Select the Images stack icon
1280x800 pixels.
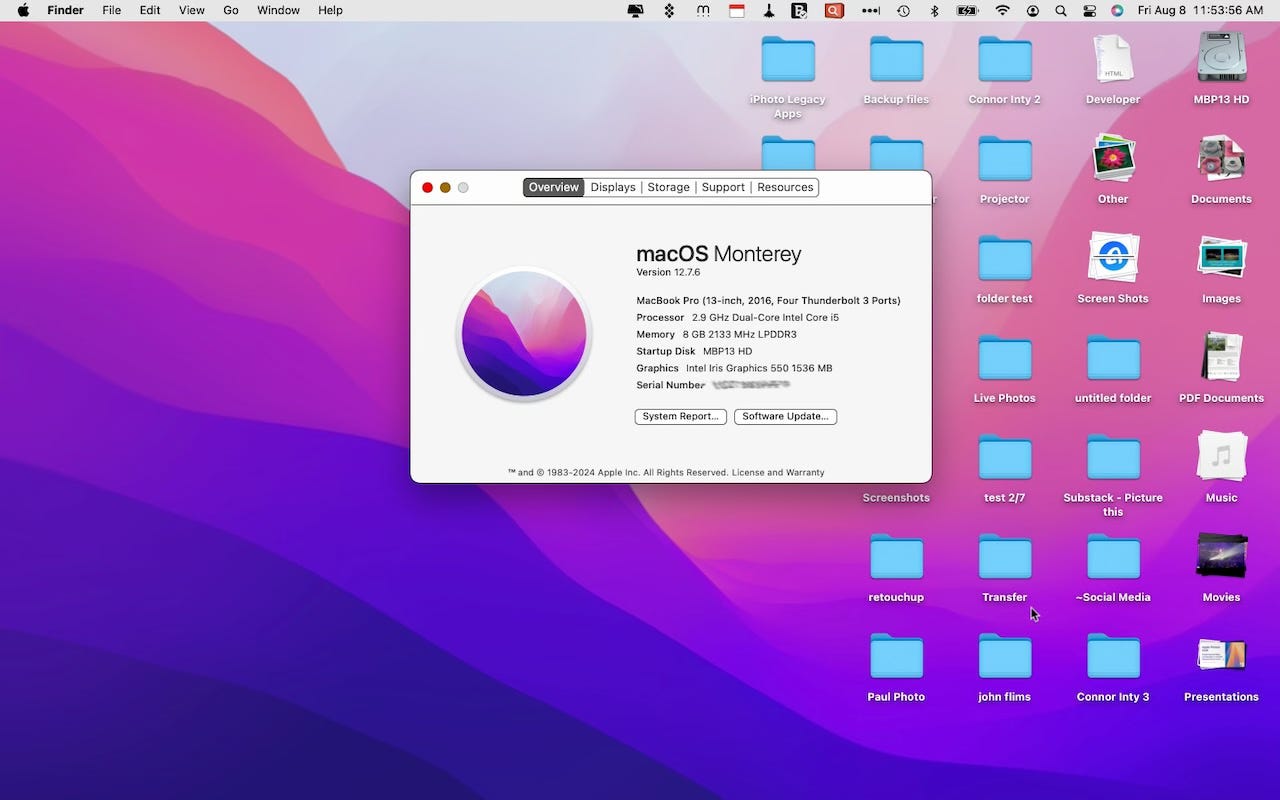pos(1222,258)
